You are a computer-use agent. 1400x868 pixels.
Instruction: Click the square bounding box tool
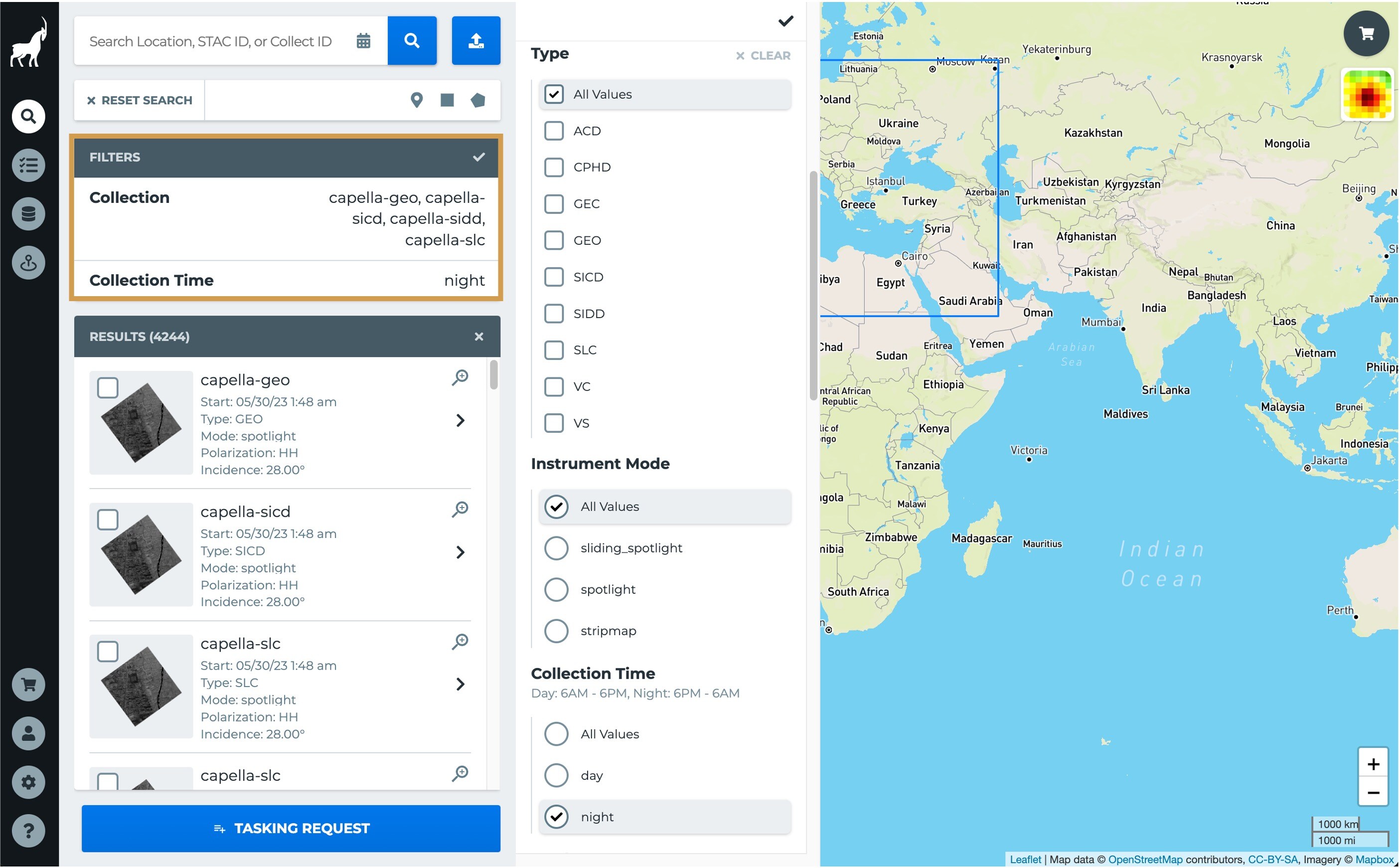pyautogui.click(x=447, y=101)
